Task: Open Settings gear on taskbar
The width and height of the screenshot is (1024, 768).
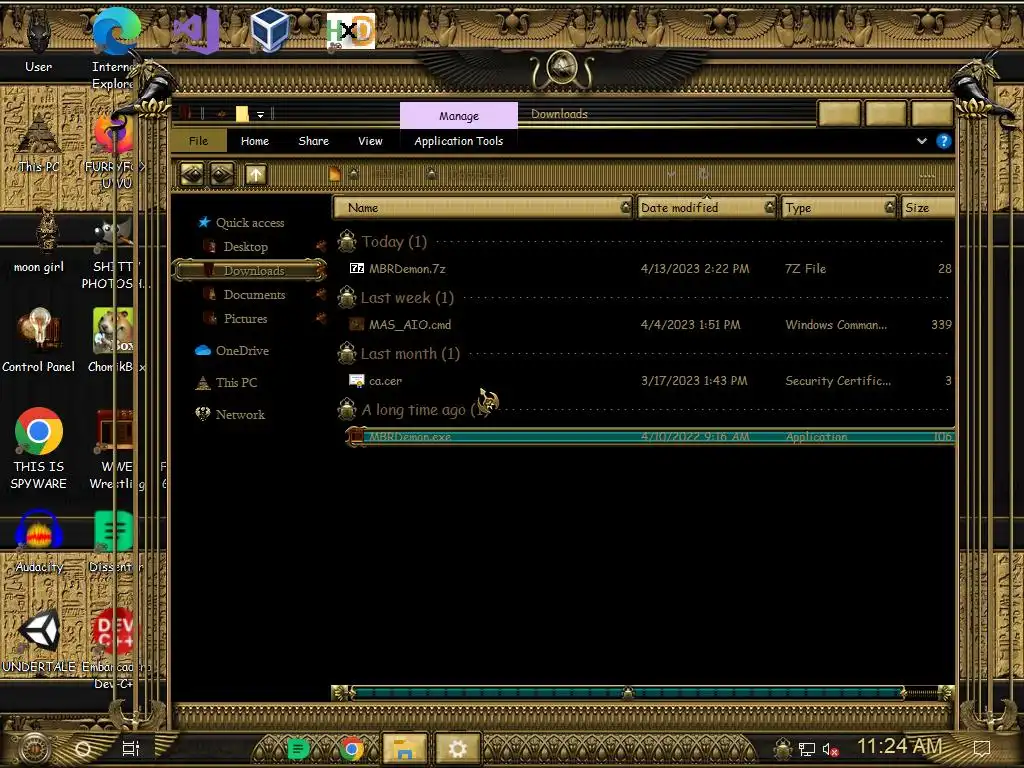Action: pos(457,748)
